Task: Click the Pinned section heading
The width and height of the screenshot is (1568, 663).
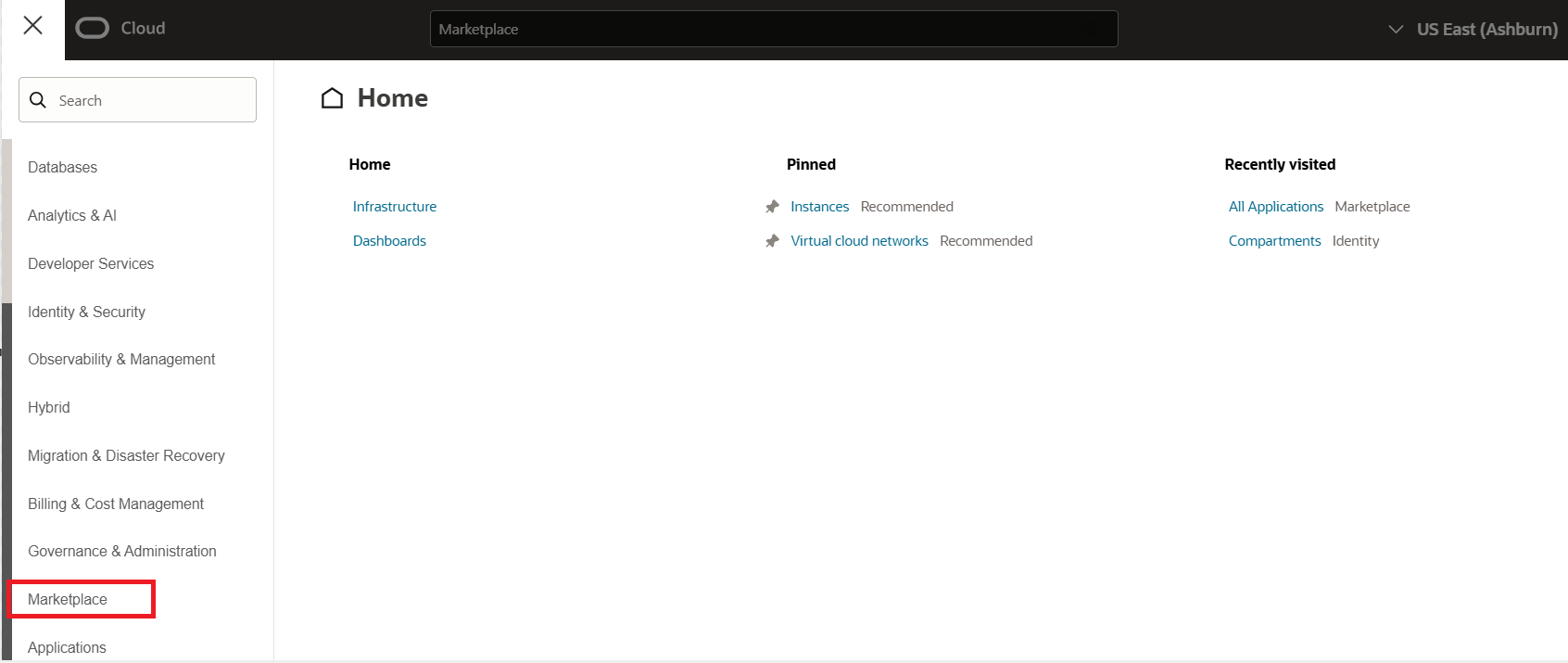Action: pos(811,164)
